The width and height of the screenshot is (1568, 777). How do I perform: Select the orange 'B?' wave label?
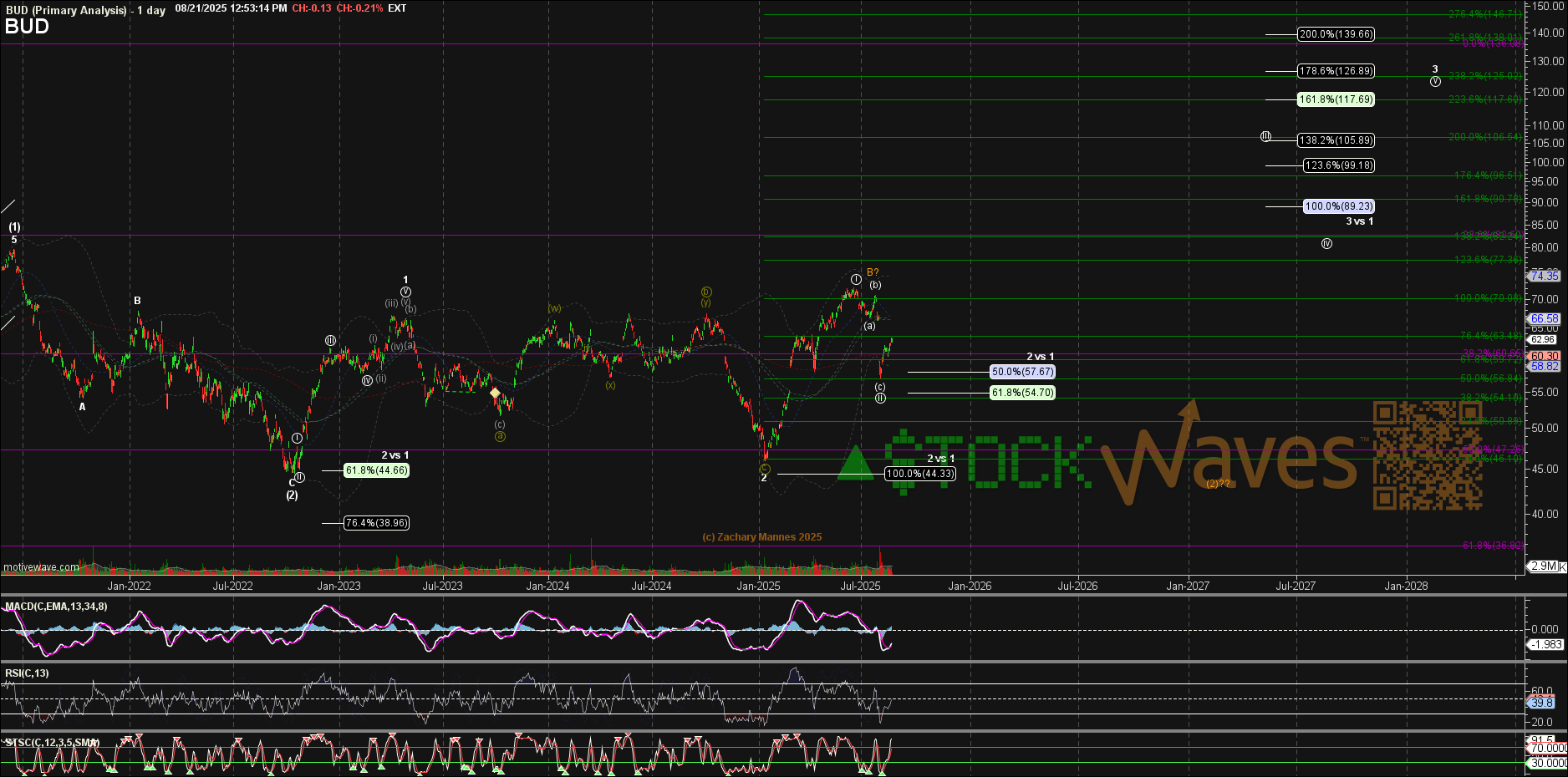coord(873,272)
